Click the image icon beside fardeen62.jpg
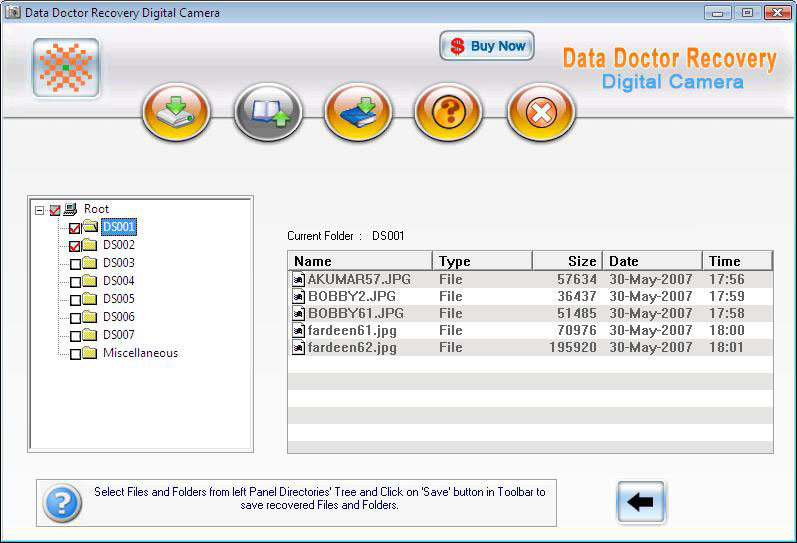797x543 pixels. click(299, 348)
